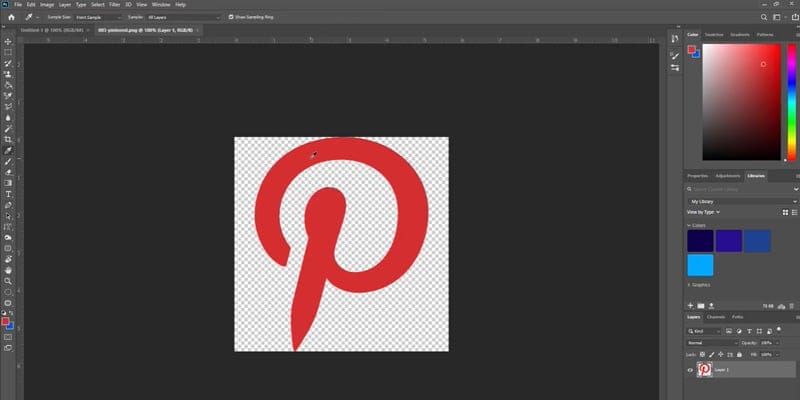This screenshot has height=400, width=800.
Task: Select the Brush tool
Action: (x=8, y=162)
